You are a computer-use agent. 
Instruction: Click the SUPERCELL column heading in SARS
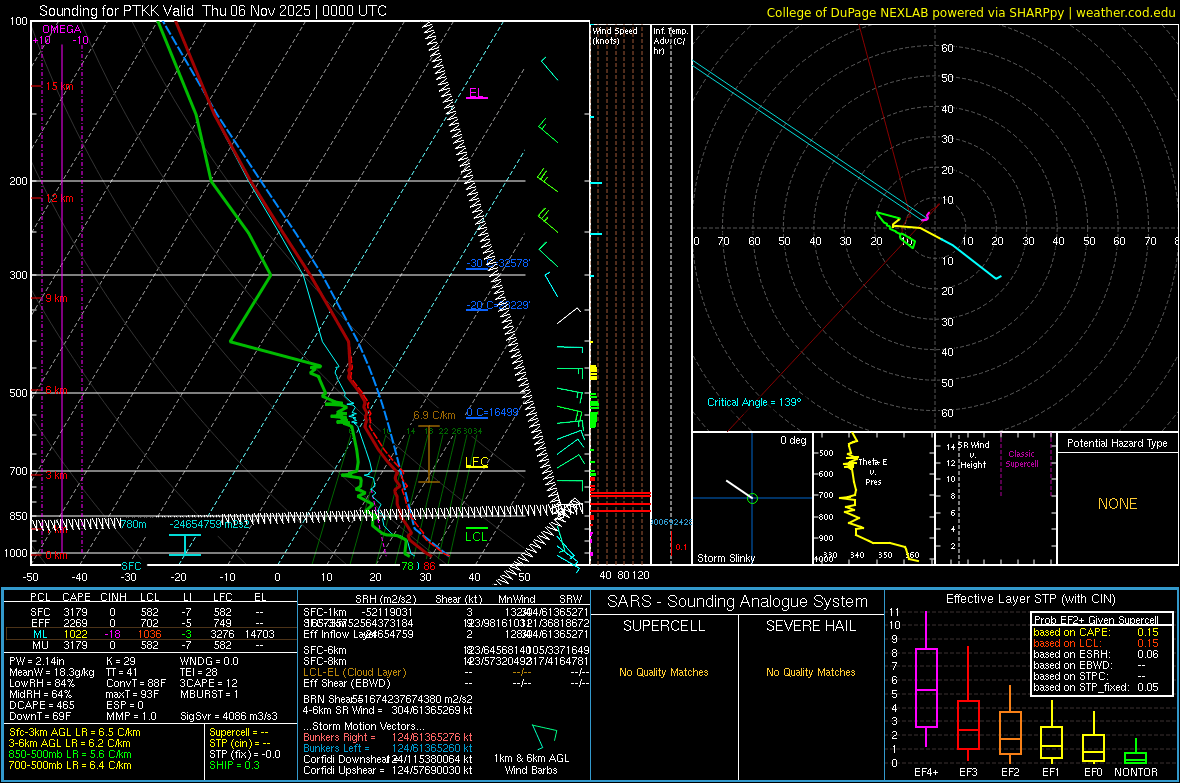(664, 626)
